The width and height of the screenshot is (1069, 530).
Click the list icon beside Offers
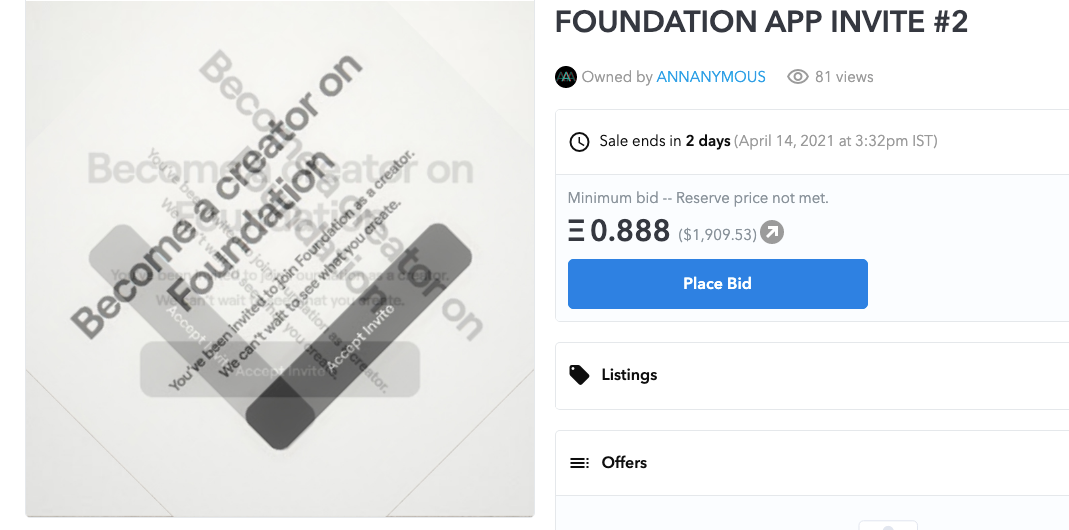pos(579,463)
